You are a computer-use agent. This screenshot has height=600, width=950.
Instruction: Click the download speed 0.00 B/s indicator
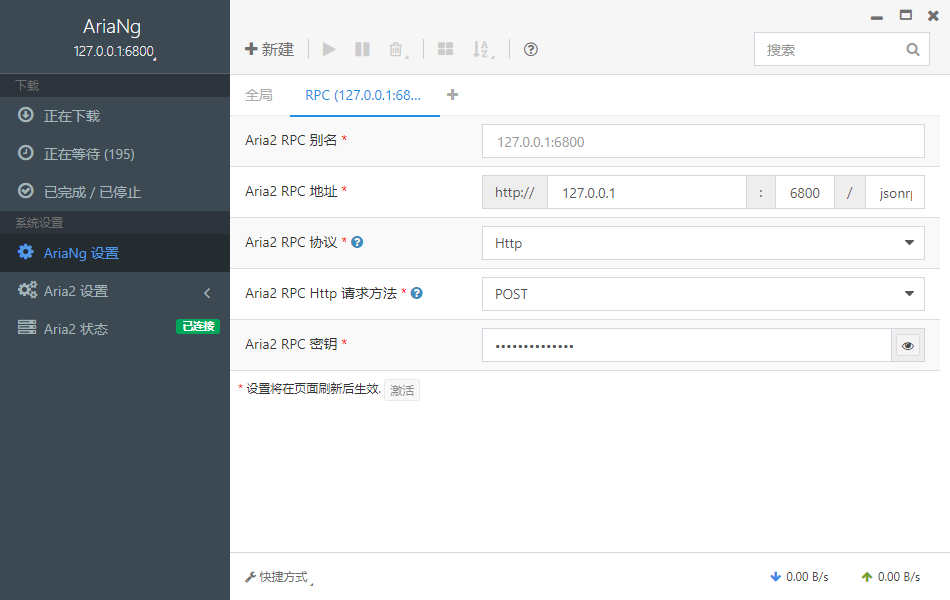tap(799, 577)
